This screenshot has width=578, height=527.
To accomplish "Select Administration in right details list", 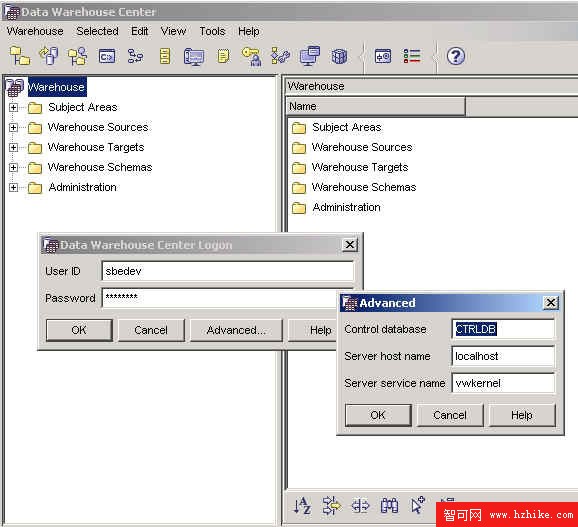I will (x=347, y=207).
